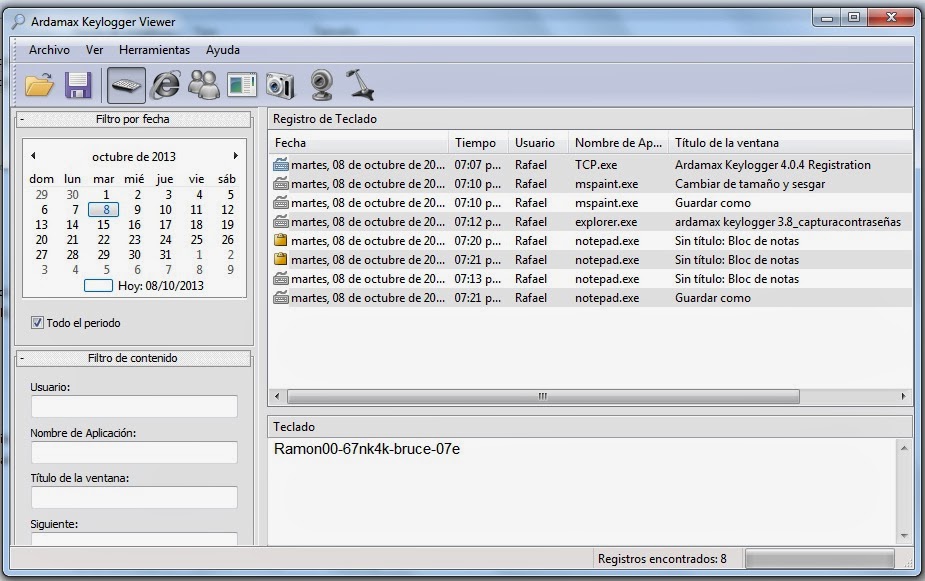925x581 pixels.
Task: Click horizontal scrollbar thumb of log list
Action: click(x=543, y=396)
